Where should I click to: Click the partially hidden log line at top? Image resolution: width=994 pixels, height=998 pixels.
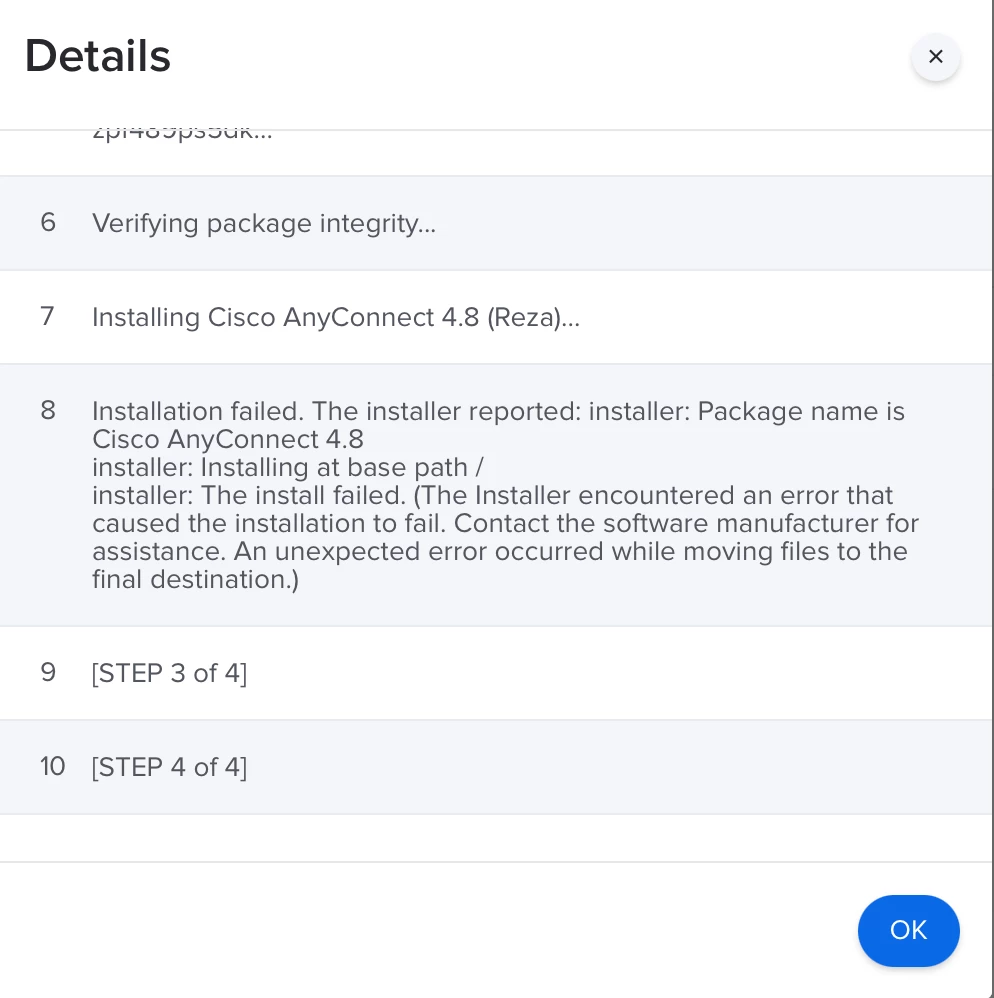click(x=182, y=135)
